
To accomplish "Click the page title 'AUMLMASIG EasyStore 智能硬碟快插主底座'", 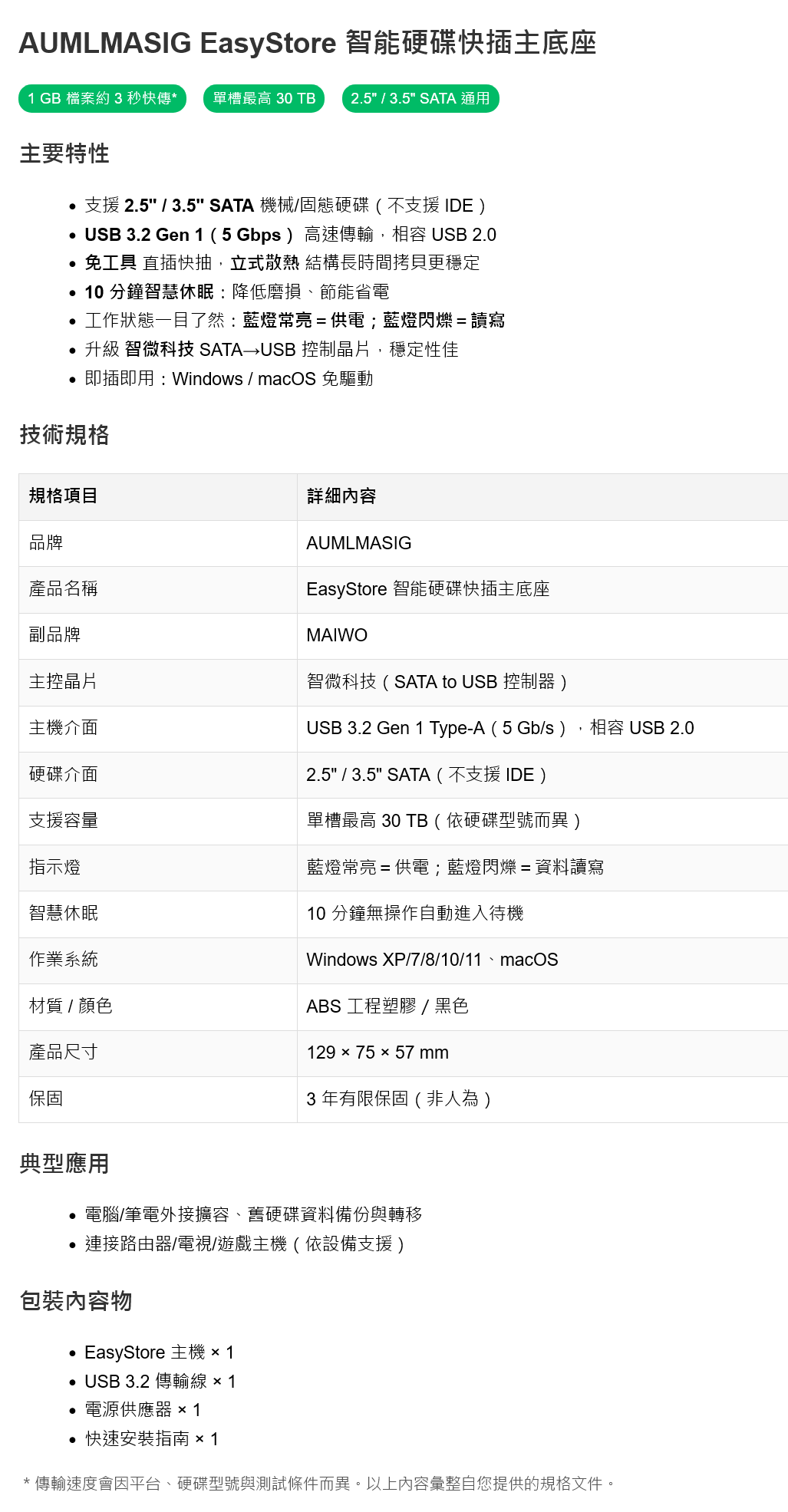I will pyautogui.click(x=308, y=43).
